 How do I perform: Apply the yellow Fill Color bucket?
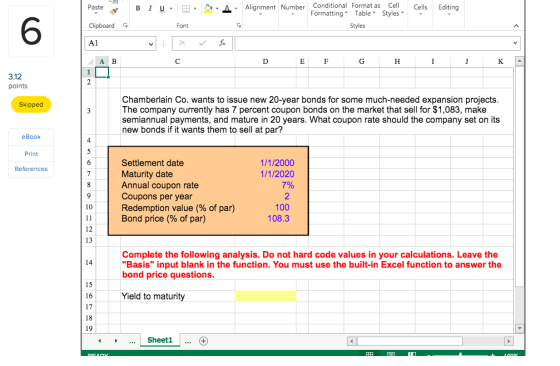[x=208, y=8]
